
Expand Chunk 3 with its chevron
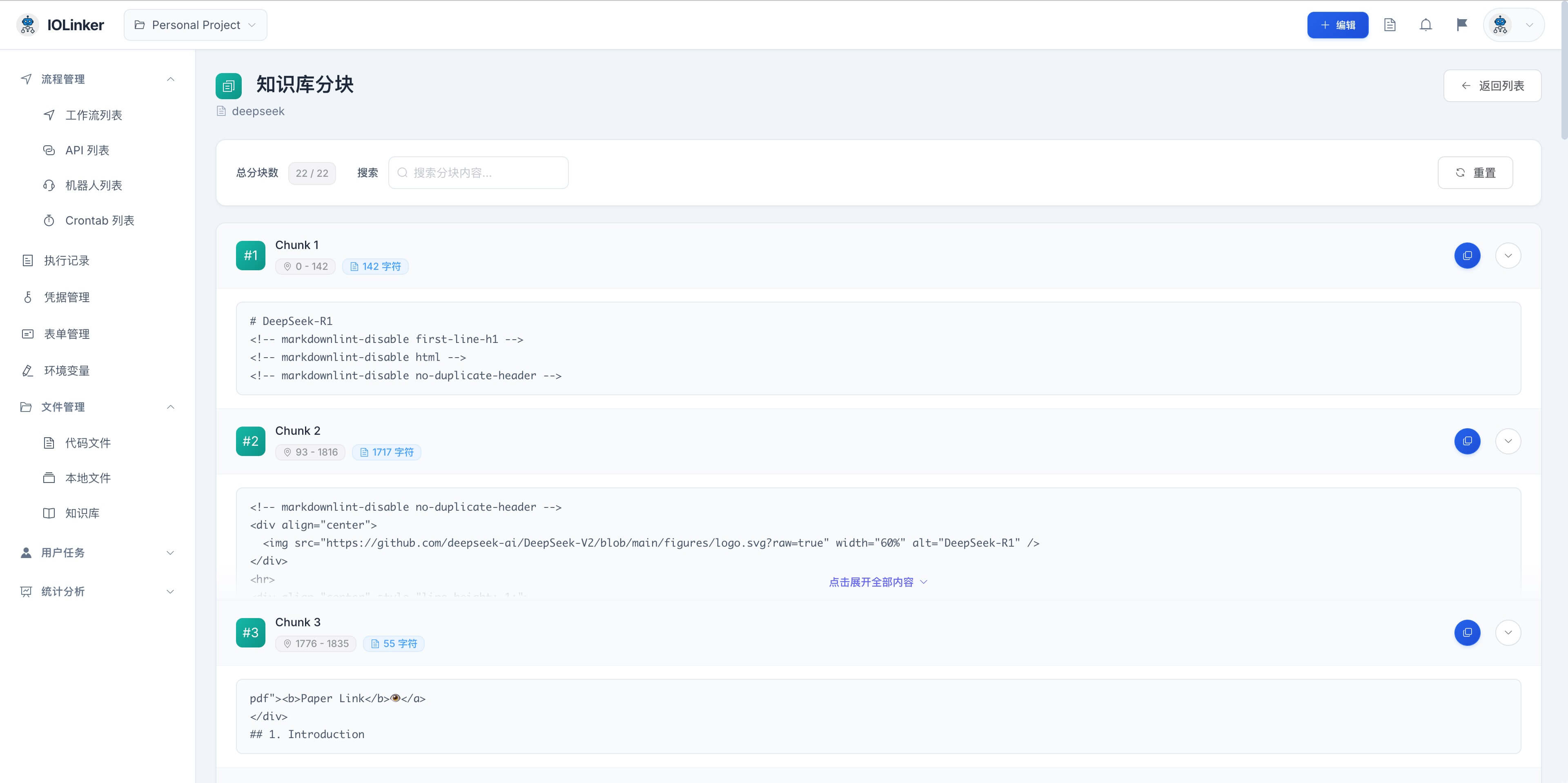point(1508,633)
